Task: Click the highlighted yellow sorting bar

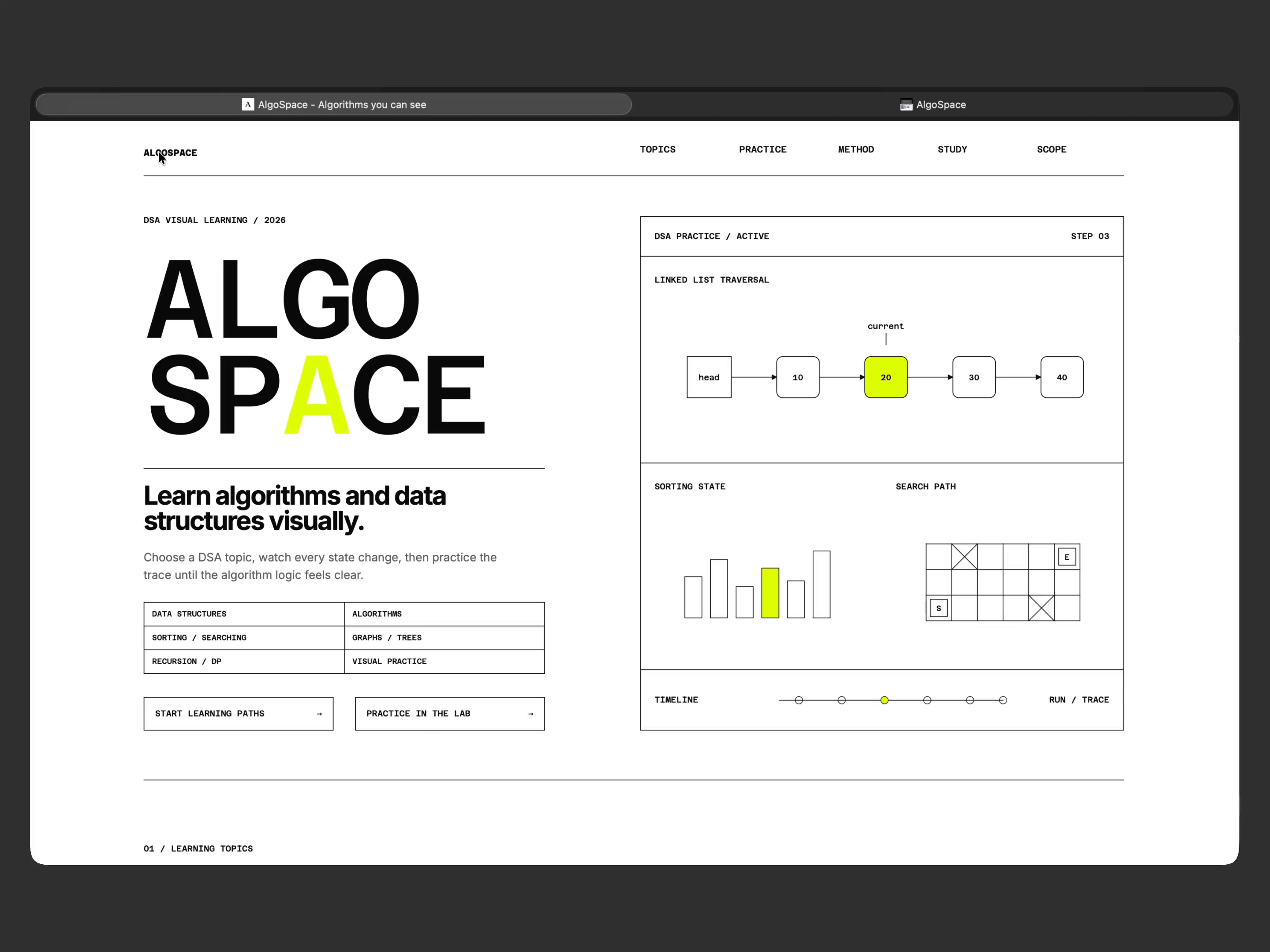Action: point(770,593)
